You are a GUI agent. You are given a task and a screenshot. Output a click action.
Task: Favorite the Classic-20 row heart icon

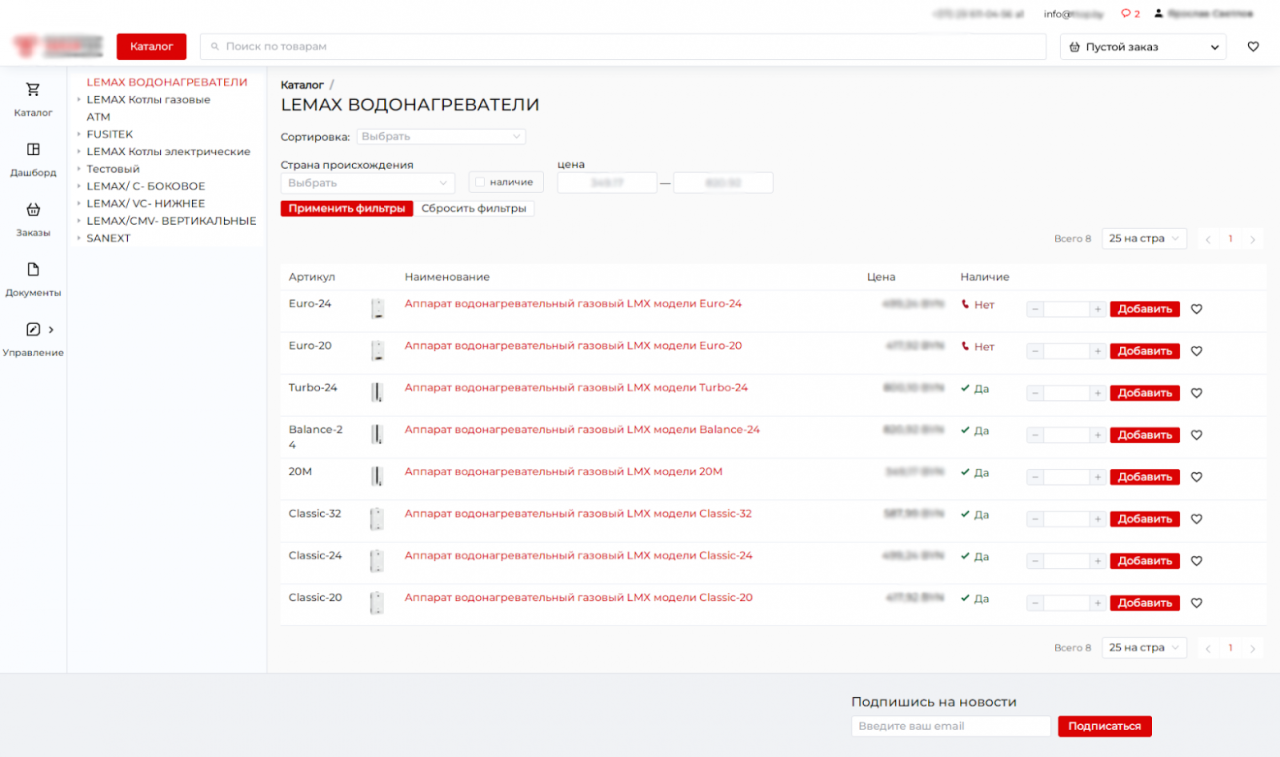point(1196,604)
